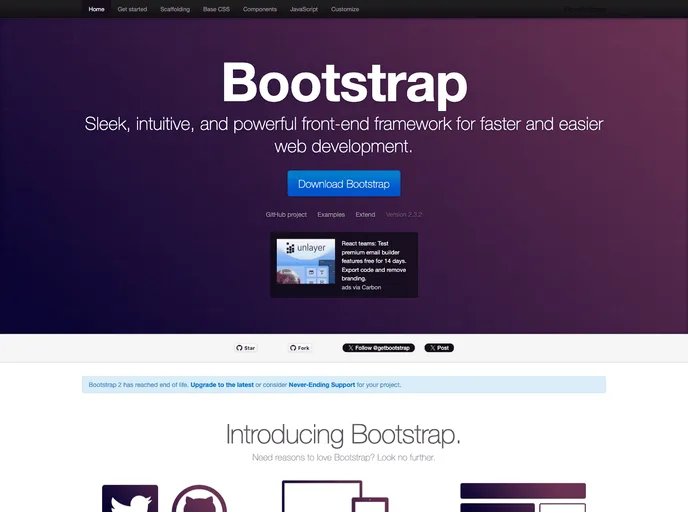
Task: Click the 'ads via Carbon' link
Action: pos(361,287)
